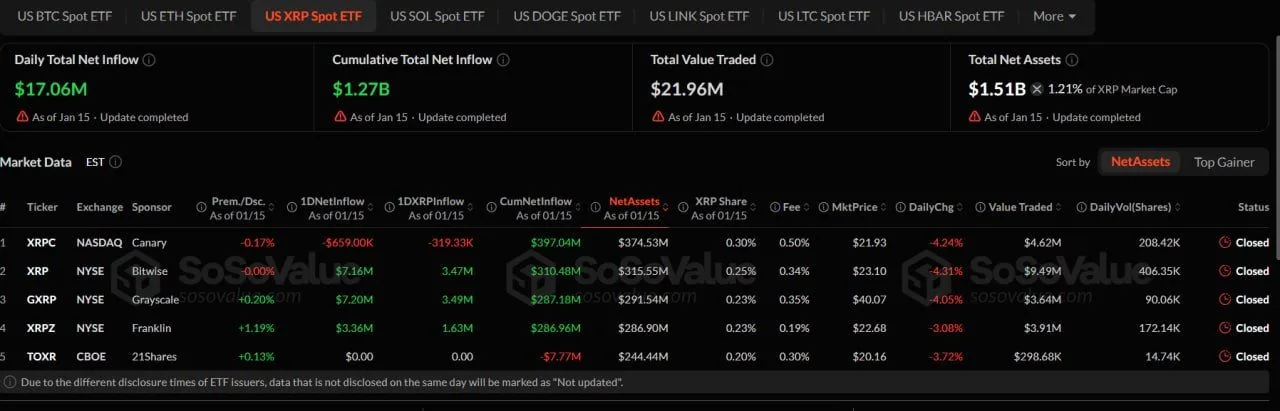This screenshot has height=411, width=1280.
Task: Click the EST timezone info icon
Action: [x=116, y=162]
